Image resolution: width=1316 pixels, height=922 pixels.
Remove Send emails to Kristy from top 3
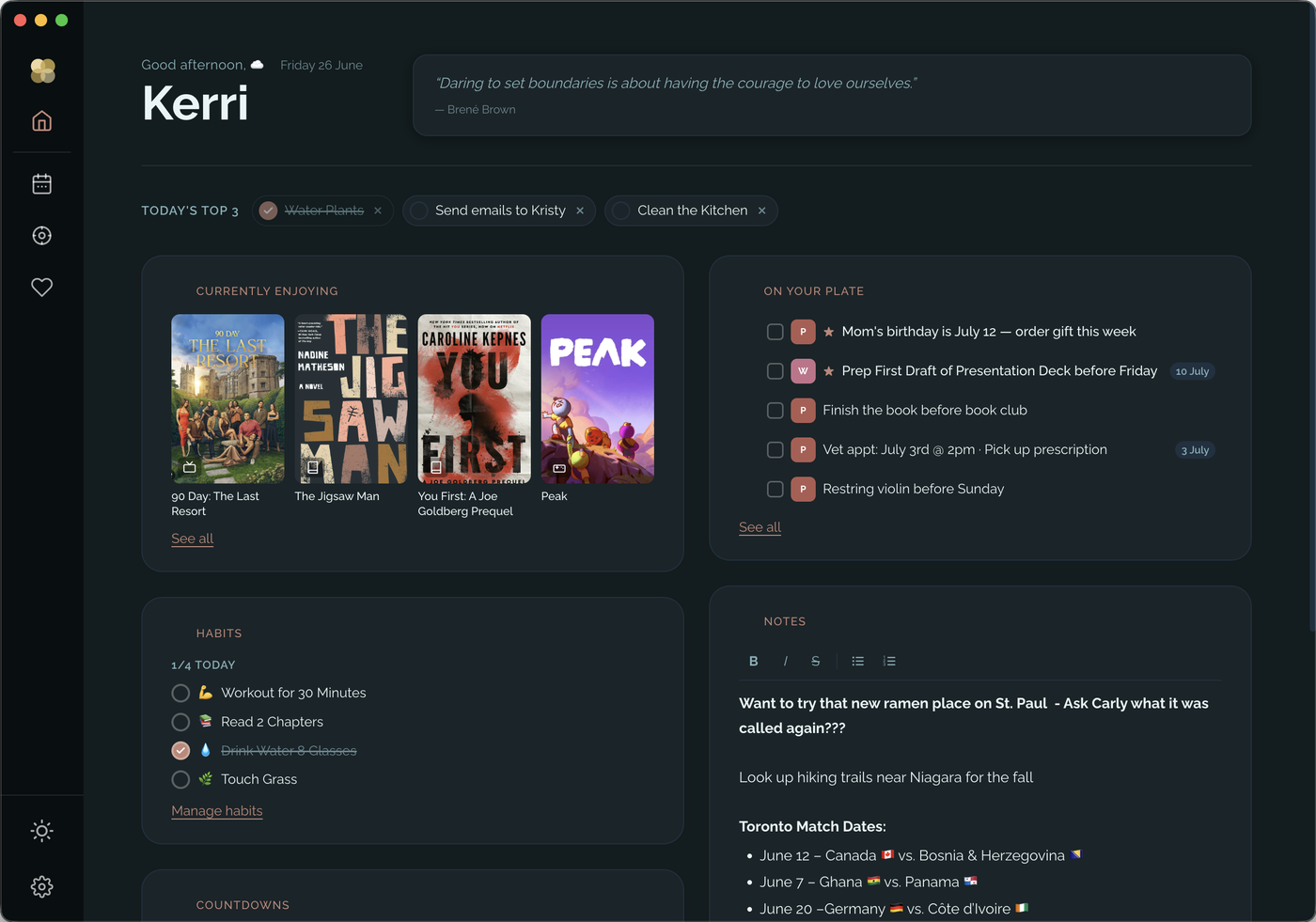pyautogui.click(x=580, y=211)
